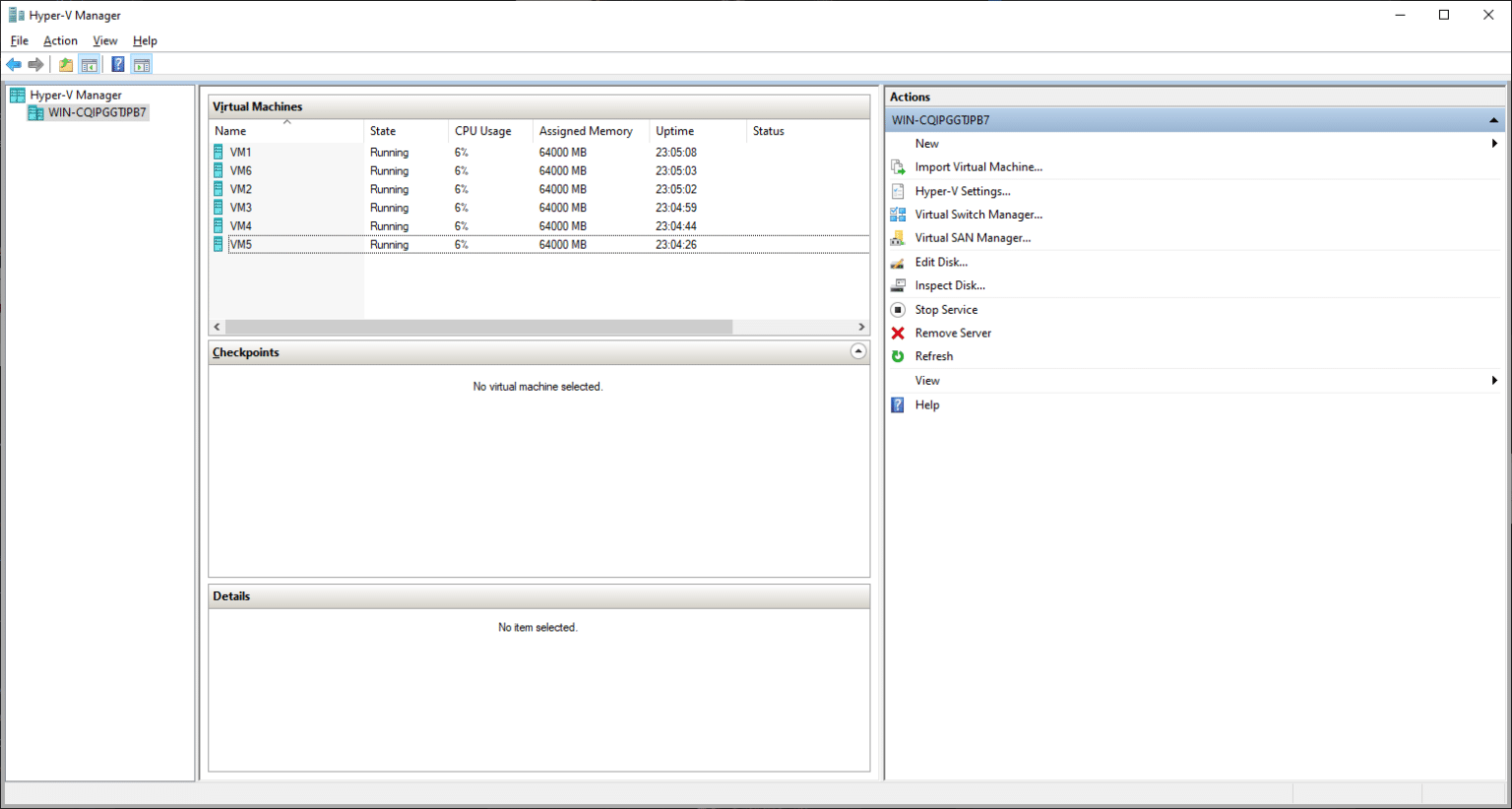Open the File menu
Viewport: 1512px width, 809px height.
pos(20,40)
